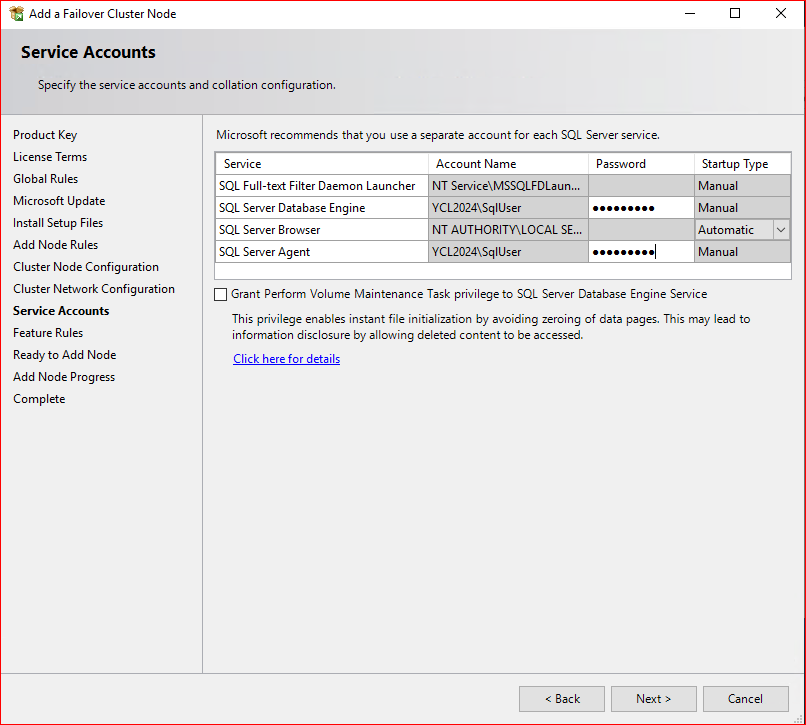Select Service Accounts step in sidebar
Screen dimensions: 806x725
pos(61,311)
